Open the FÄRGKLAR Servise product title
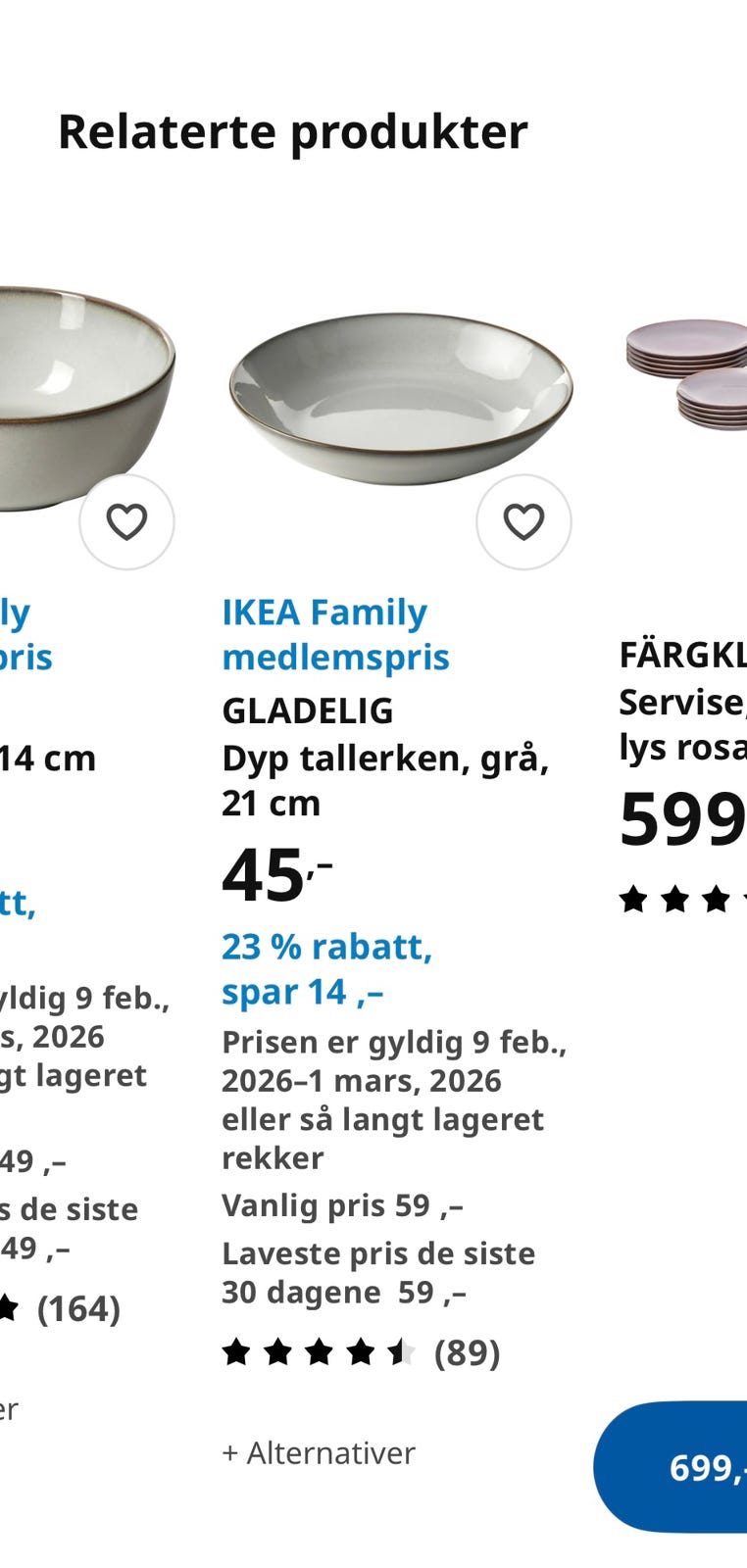Image resolution: width=747 pixels, height=1568 pixels. pyautogui.click(x=682, y=701)
